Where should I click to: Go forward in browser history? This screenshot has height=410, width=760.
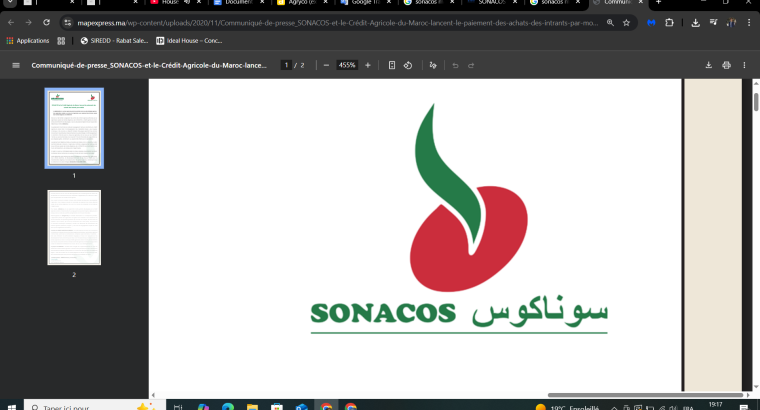click(29, 23)
